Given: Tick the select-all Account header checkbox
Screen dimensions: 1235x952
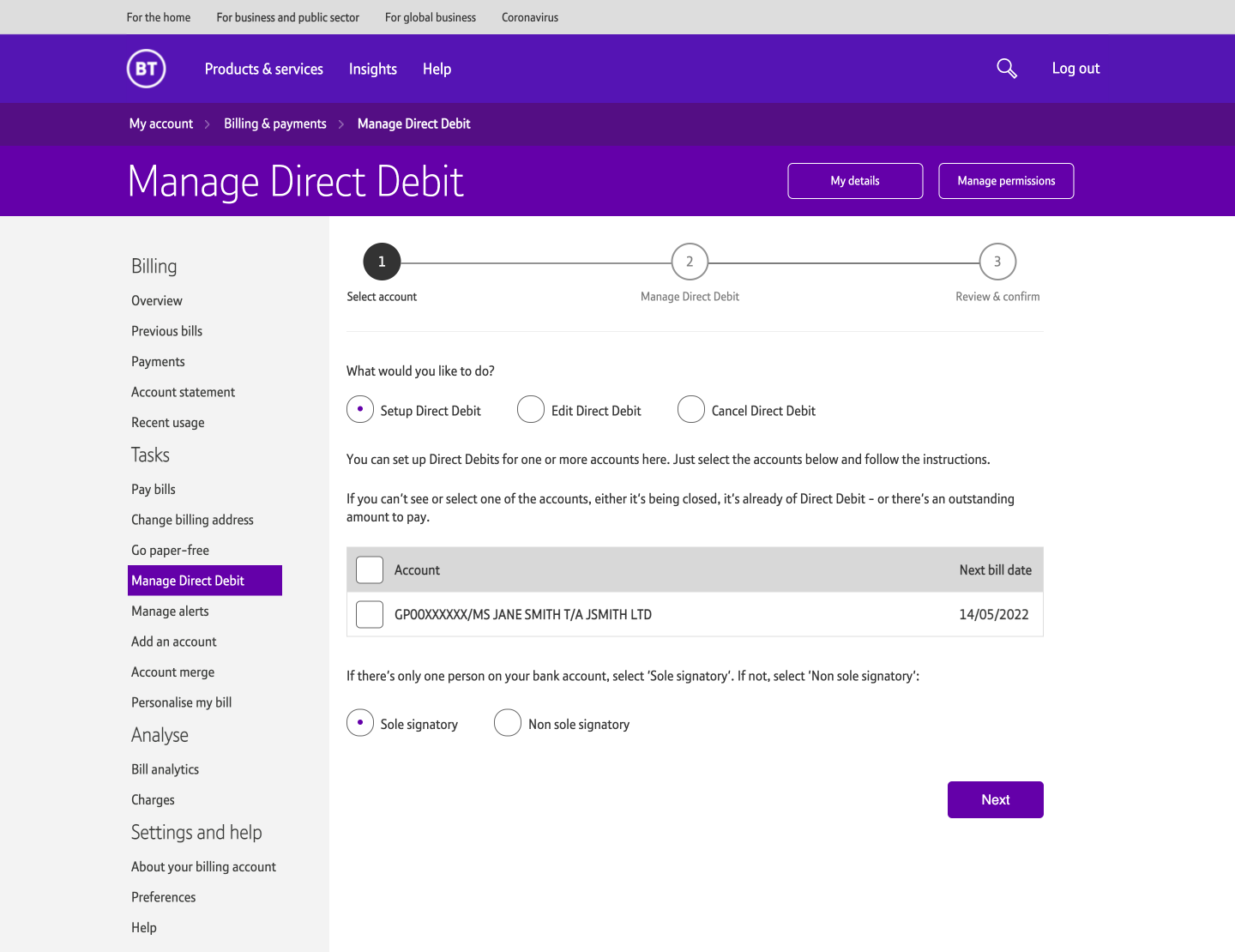Looking at the screenshot, I should click(370, 569).
